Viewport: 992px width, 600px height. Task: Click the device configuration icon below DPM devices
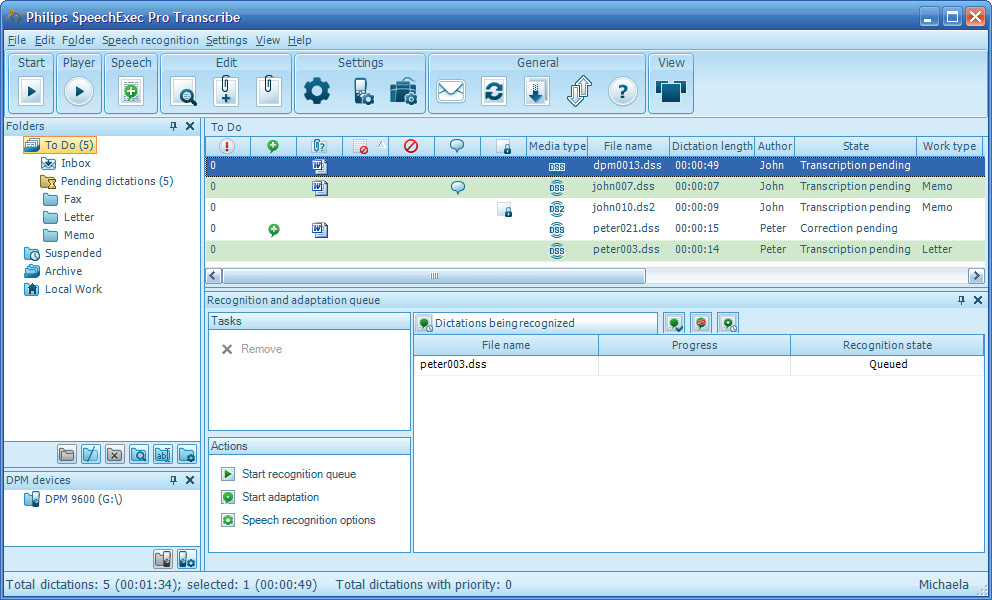point(187,559)
